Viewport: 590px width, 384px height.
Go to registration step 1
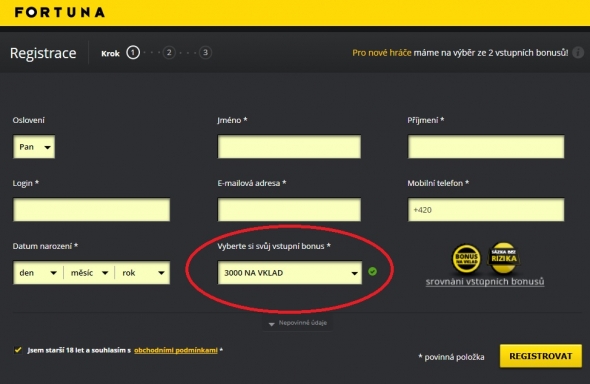tap(133, 53)
